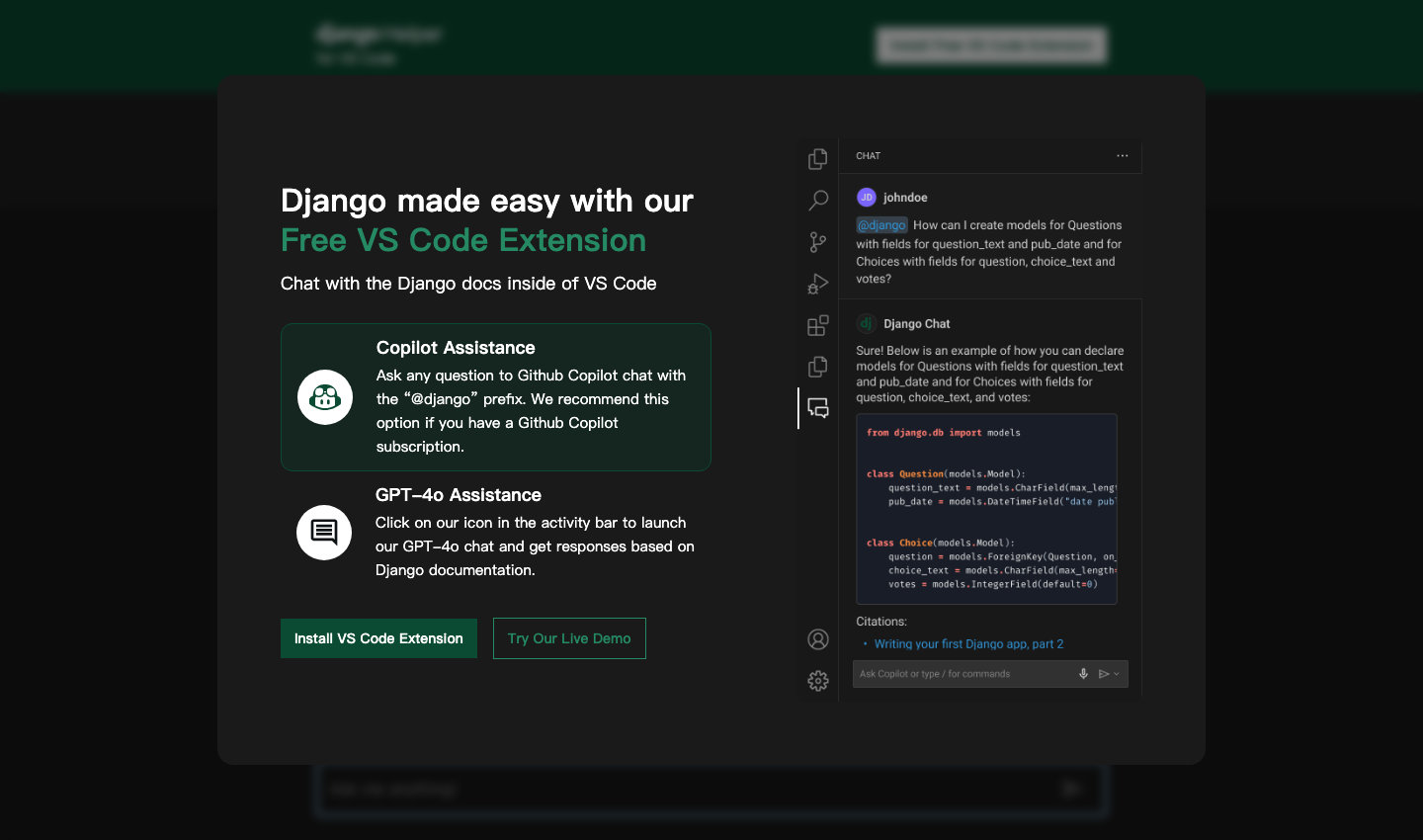The height and width of the screenshot is (840, 1423).
Task: Open the Extensions blocks icon
Action: pyautogui.click(x=818, y=325)
